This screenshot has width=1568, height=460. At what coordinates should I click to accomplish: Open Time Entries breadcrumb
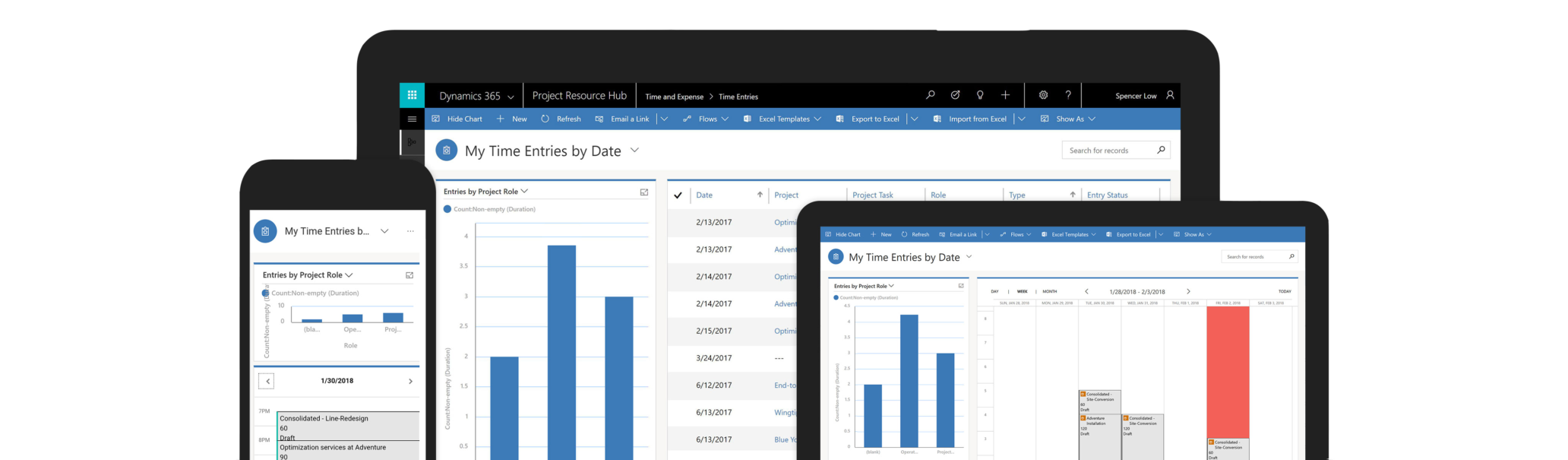click(x=738, y=97)
